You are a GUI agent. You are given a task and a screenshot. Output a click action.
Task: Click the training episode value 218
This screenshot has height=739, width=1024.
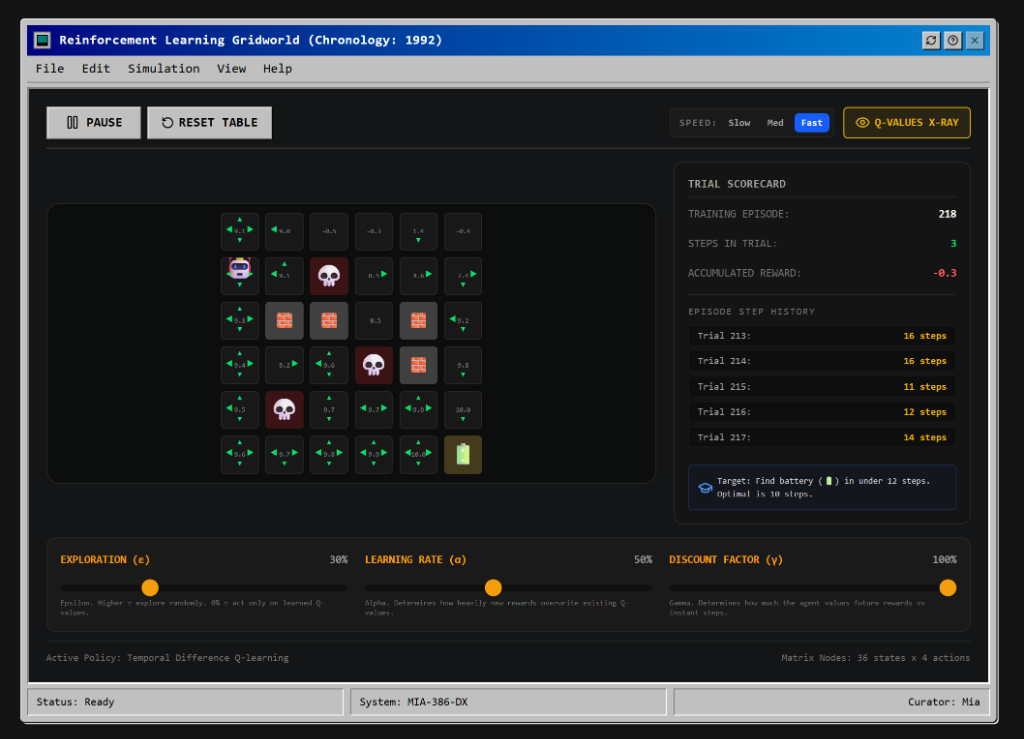947,214
